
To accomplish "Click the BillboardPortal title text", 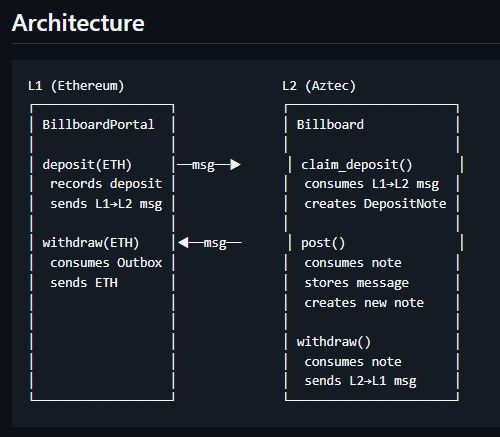I will pyautogui.click(x=98, y=125).
